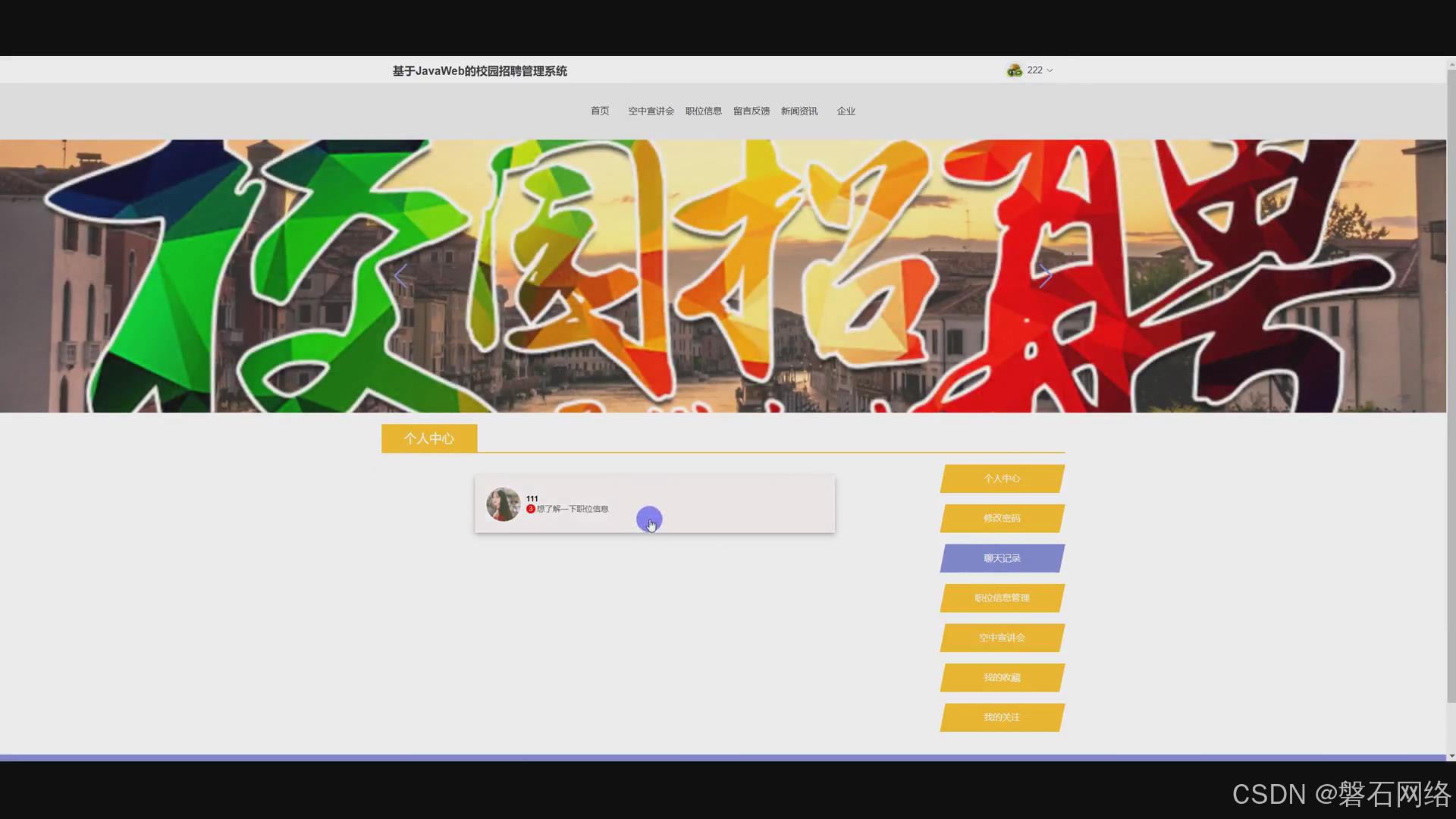
Task: Open the 222 account dropdown arrow
Action: pyautogui.click(x=1050, y=71)
